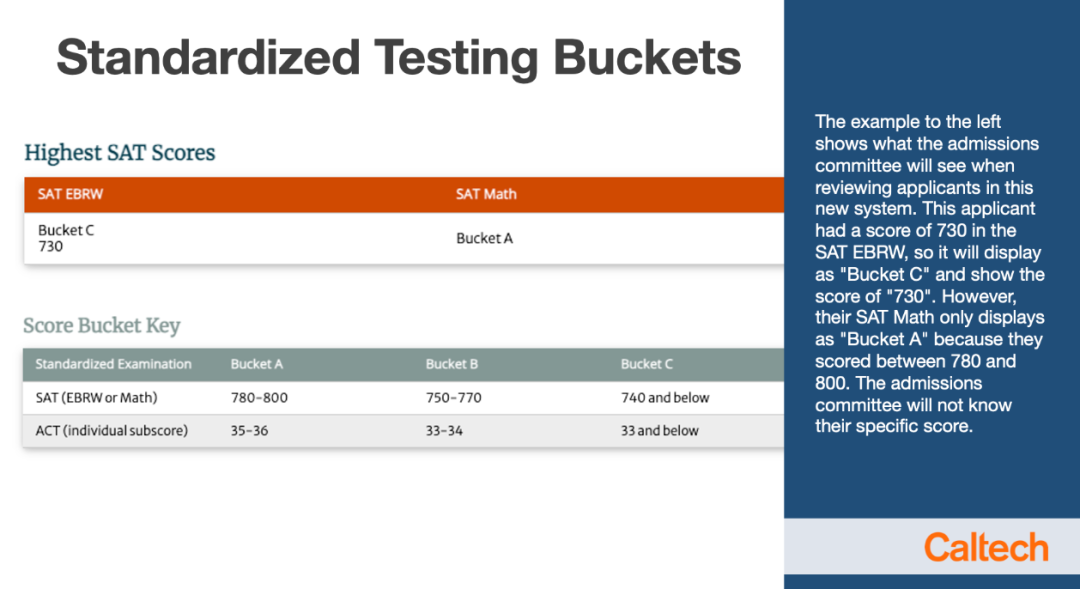
Task: Select the Standardized Examination column header
Action: pyautogui.click(x=114, y=364)
